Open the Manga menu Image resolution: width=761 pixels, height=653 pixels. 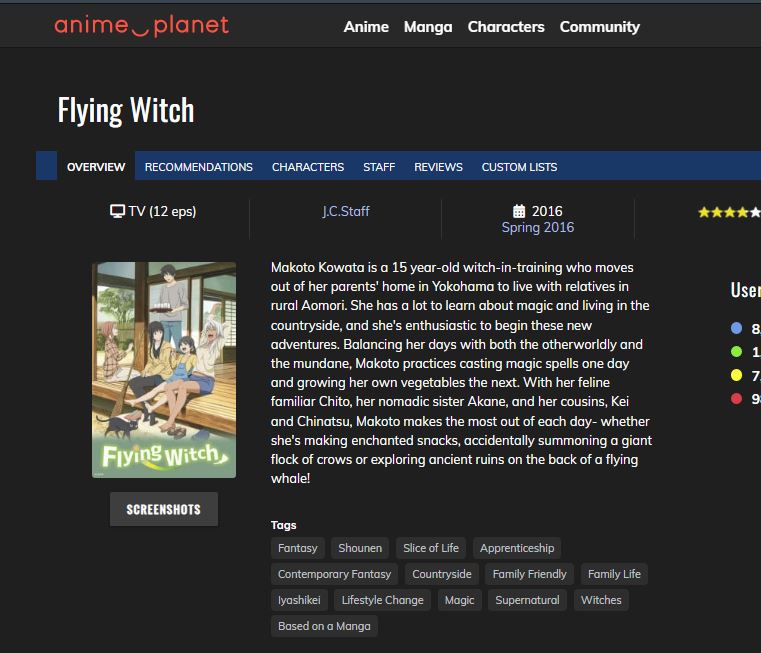428,27
